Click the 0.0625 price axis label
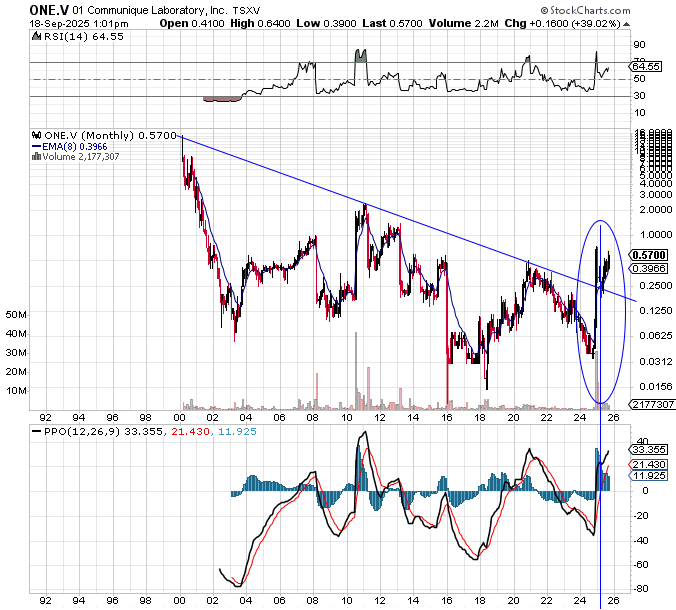 coord(656,336)
